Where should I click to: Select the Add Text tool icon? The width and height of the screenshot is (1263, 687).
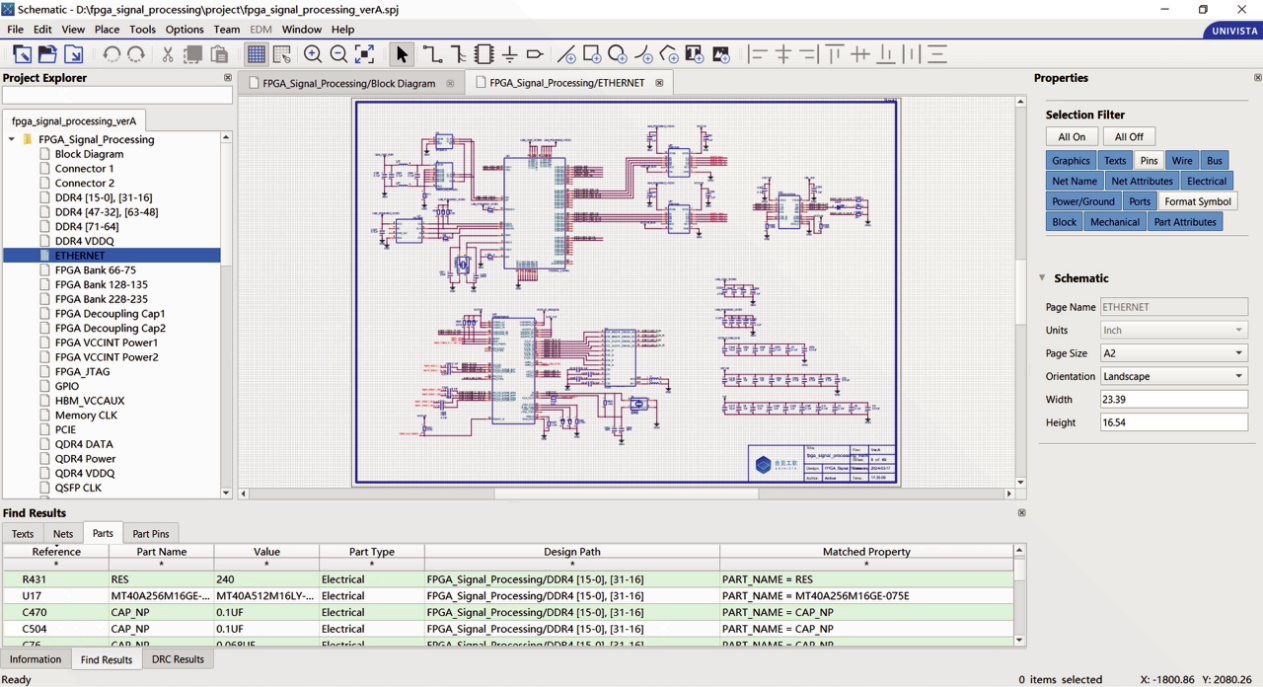point(694,54)
